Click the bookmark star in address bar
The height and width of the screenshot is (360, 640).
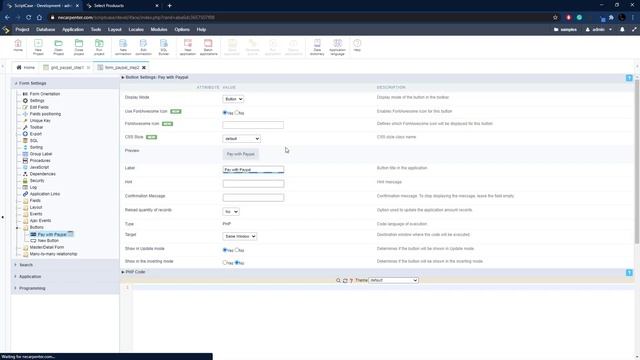555,18
